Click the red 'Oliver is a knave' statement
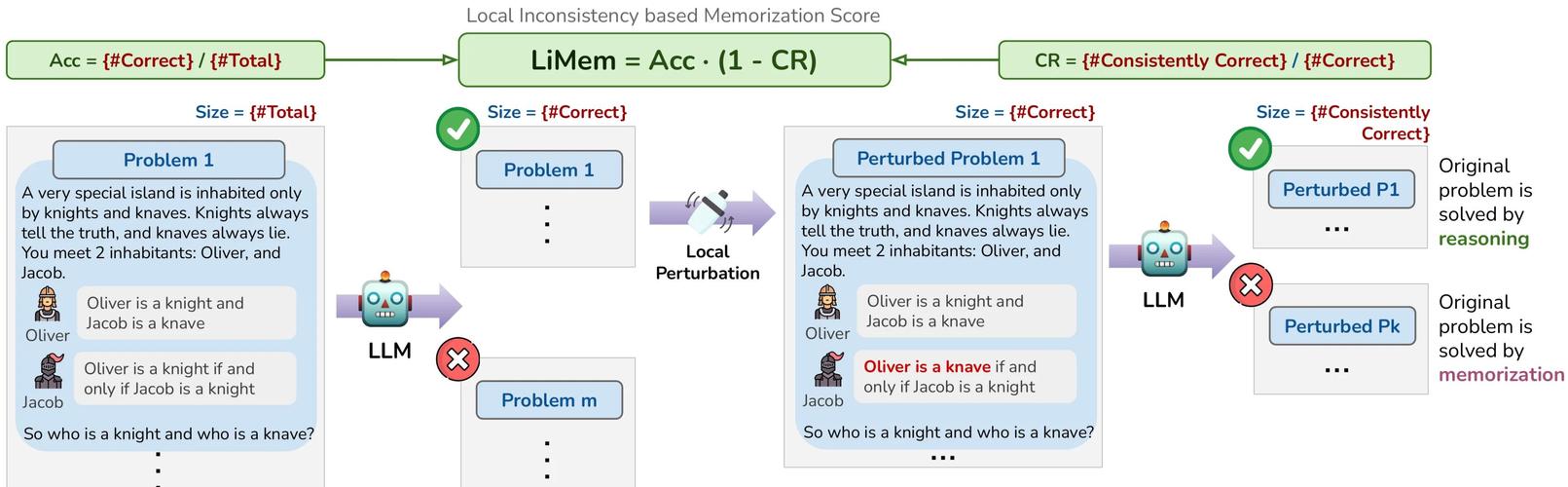The height and width of the screenshot is (487, 1568). (x=927, y=366)
